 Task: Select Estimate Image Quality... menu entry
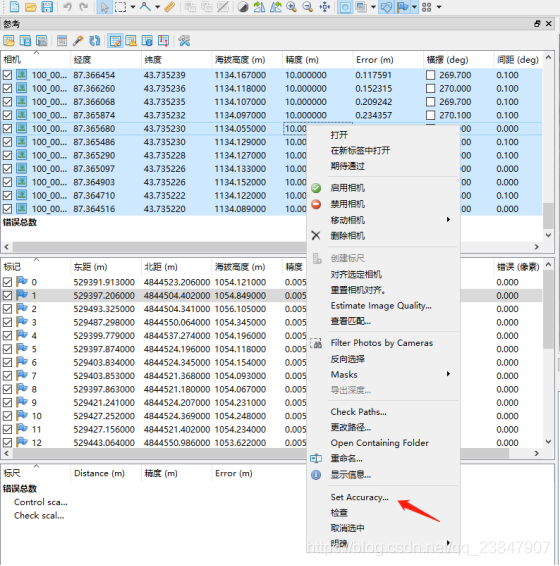[381, 306]
